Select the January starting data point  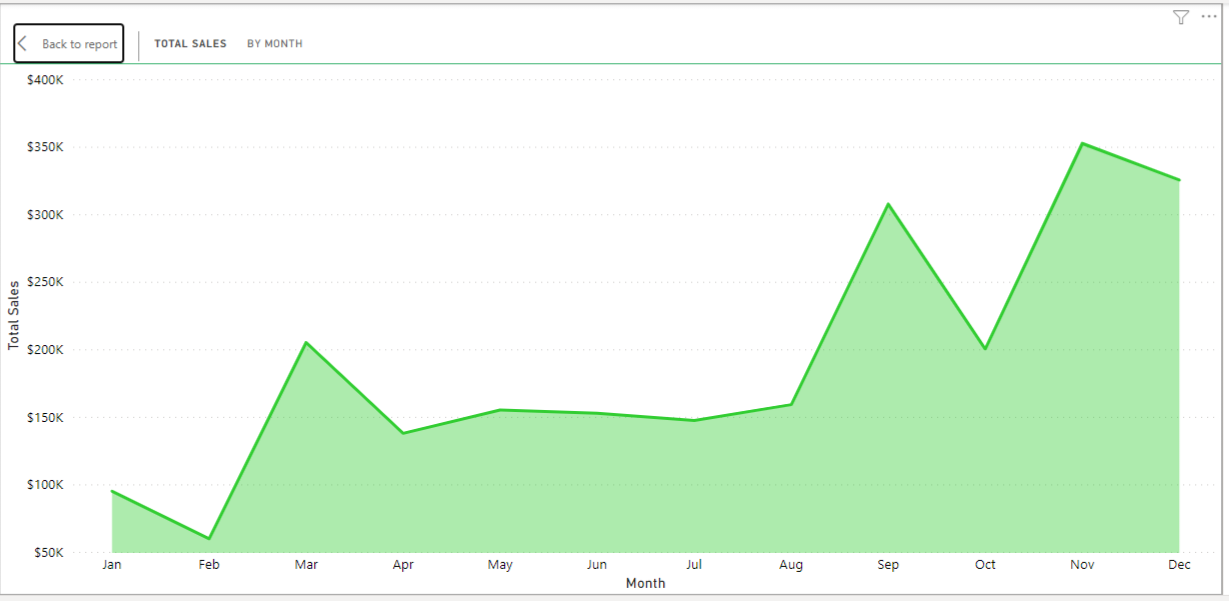coord(112,492)
